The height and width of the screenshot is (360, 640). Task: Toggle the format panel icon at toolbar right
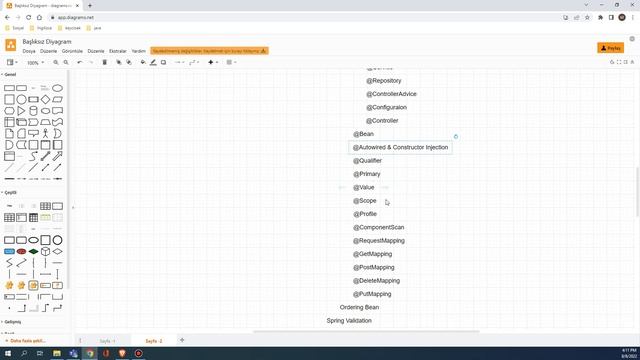pos(626,62)
